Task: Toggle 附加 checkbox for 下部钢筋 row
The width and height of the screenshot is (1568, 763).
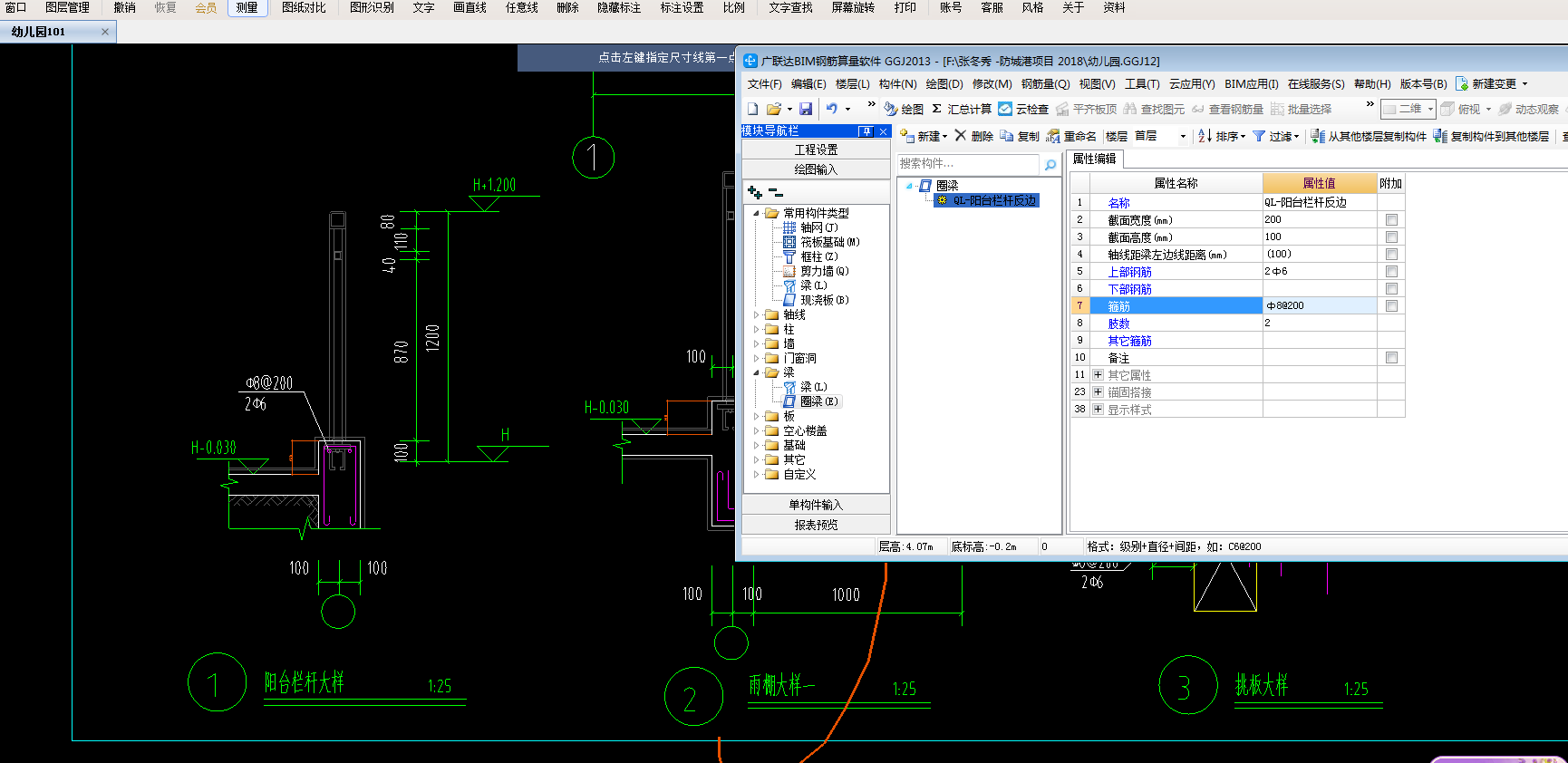Action: click(x=1391, y=288)
